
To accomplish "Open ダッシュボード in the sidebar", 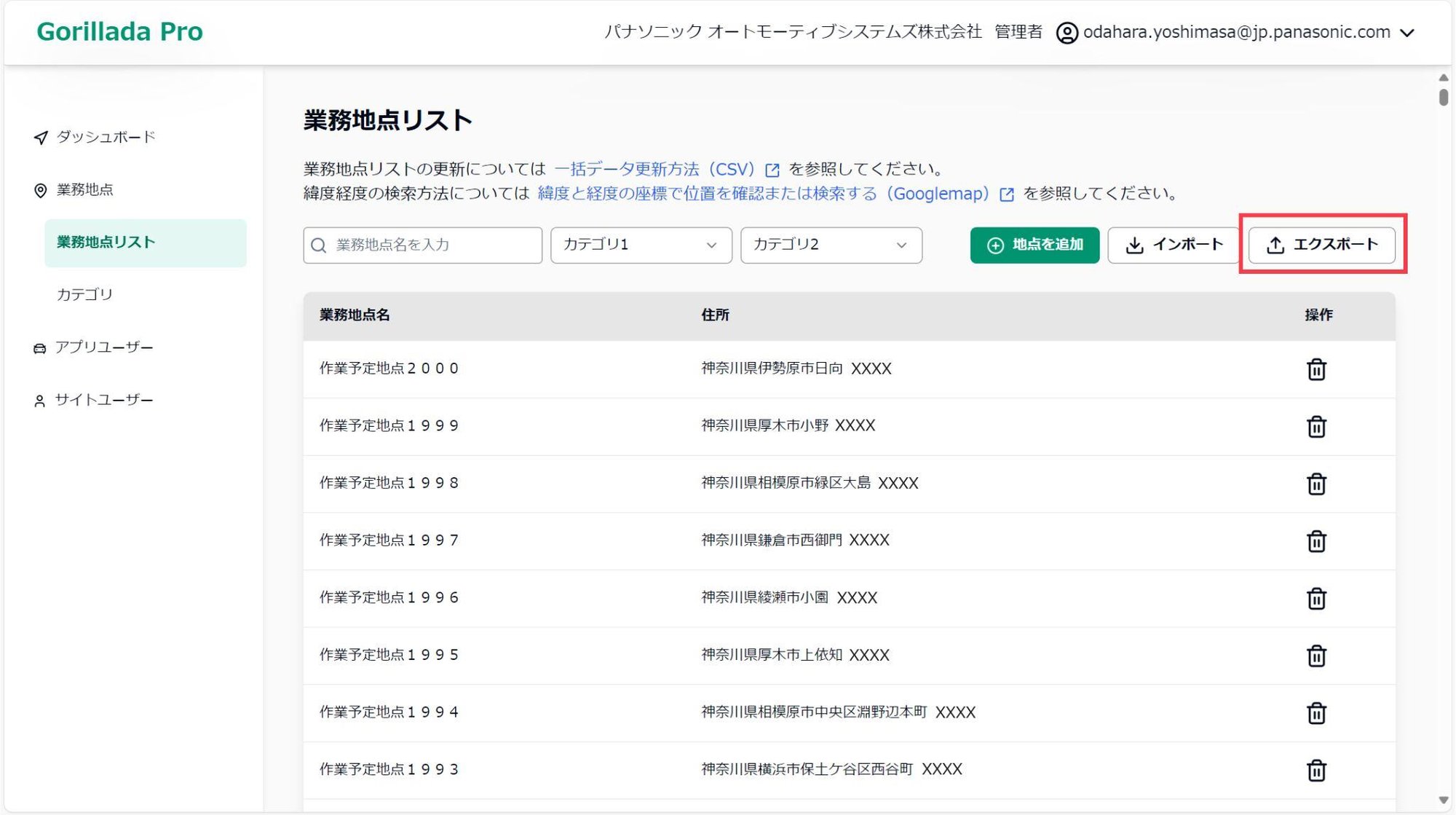I will [x=106, y=137].
